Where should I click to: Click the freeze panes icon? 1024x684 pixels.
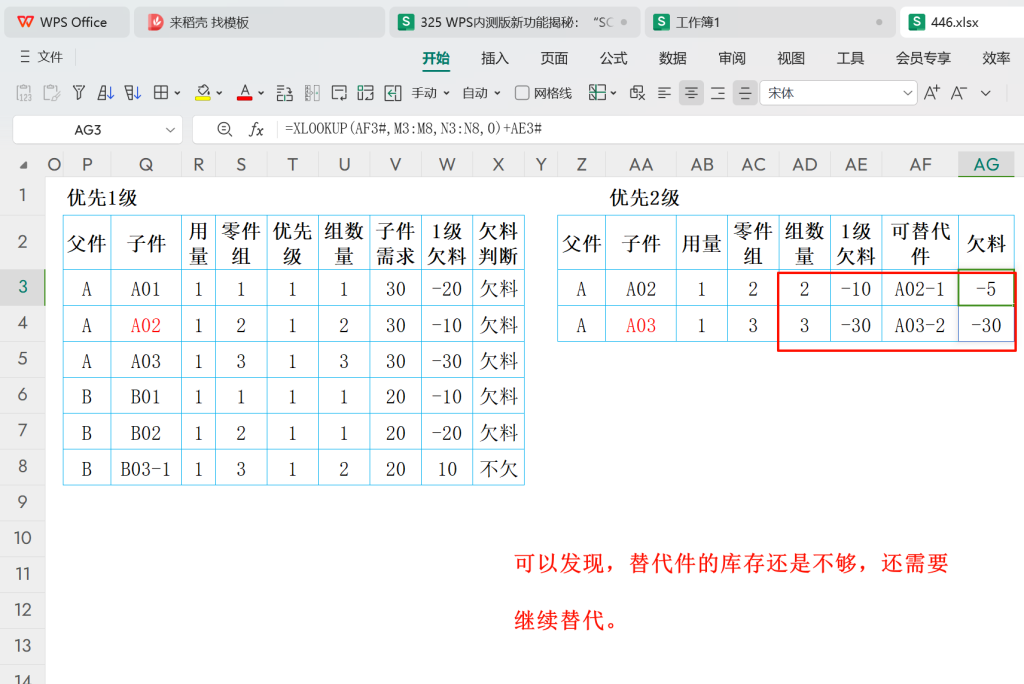(x=597, y=93)
